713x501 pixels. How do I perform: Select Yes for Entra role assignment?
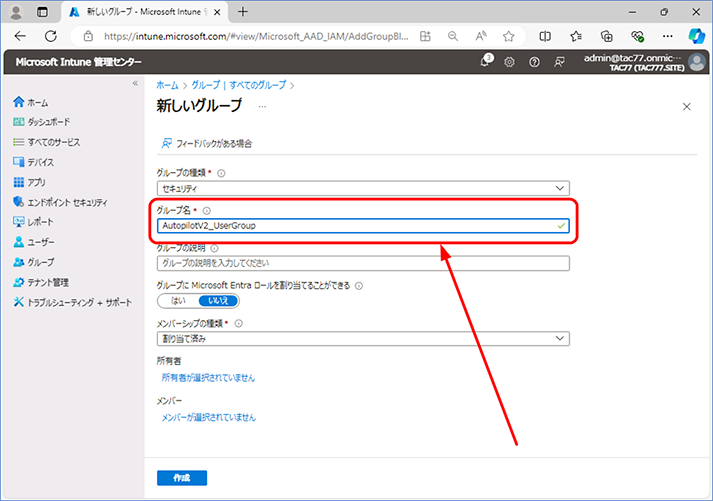point(178,301)
